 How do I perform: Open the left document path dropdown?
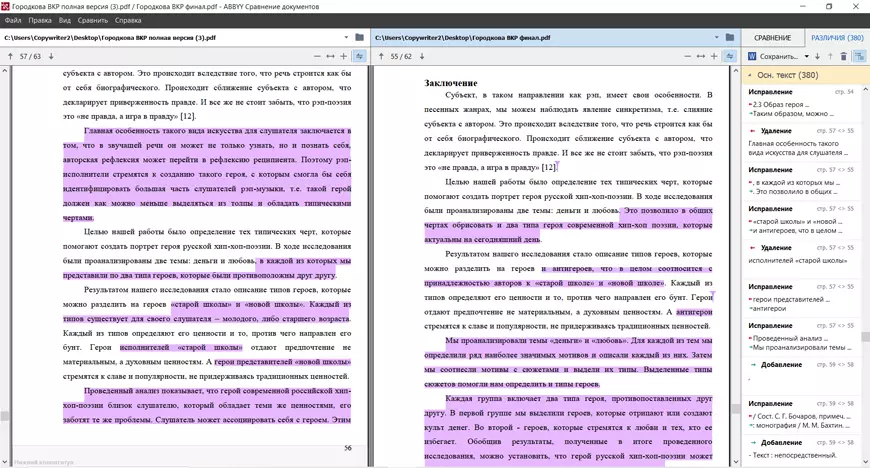pyautogui.click(x=345, y=38)
